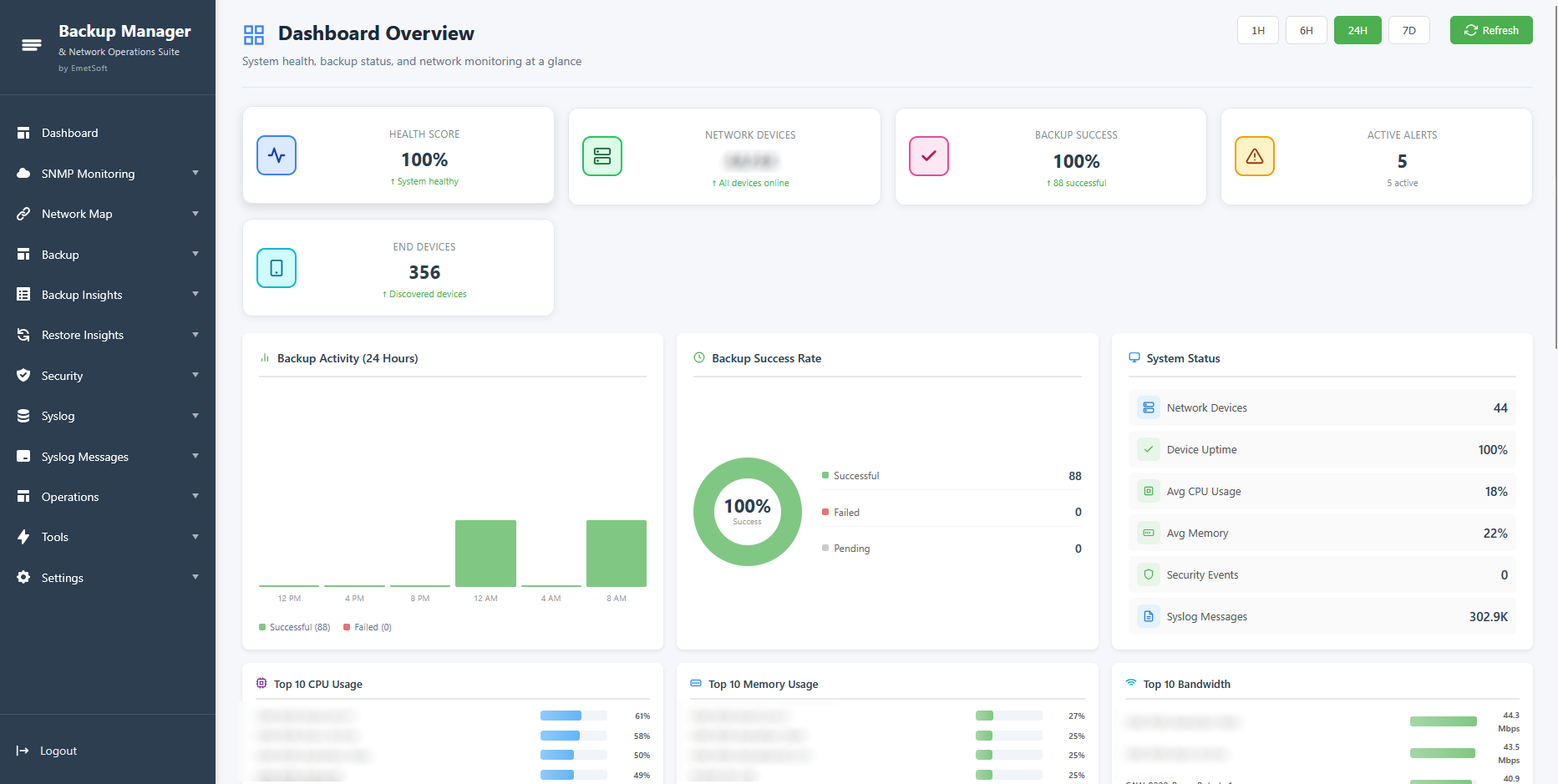Open the Tools sidebar item

point(108,537)
